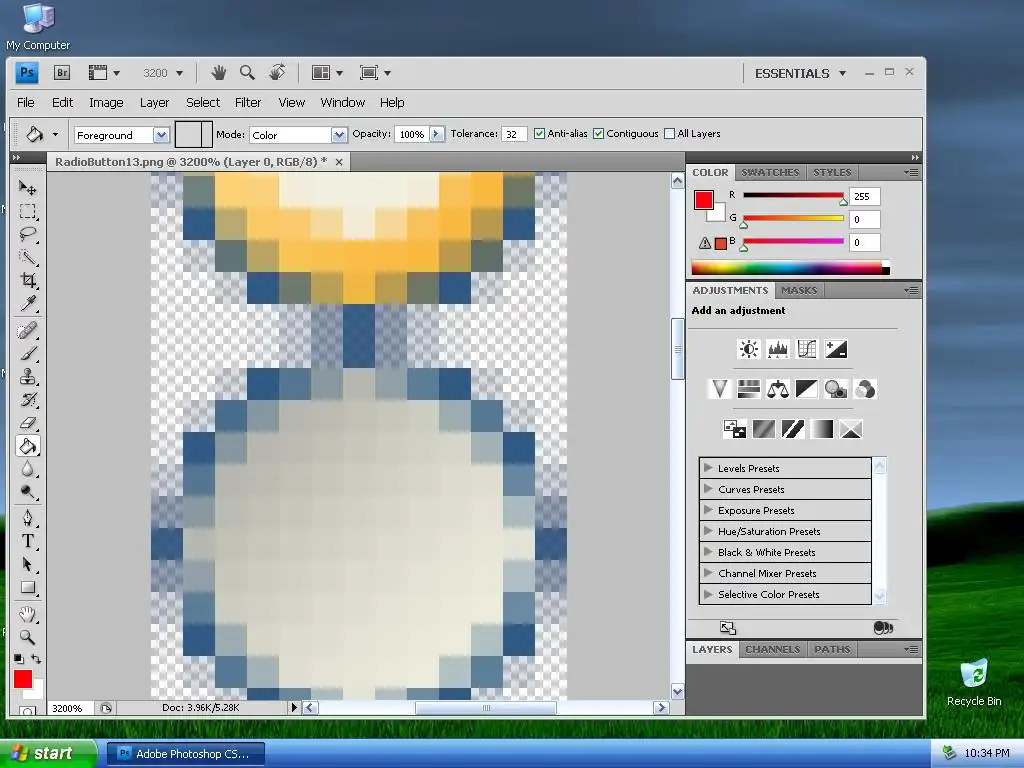Switch to the Channels tab
Screen dimensions: 1024x768
[x=773, y=649]
